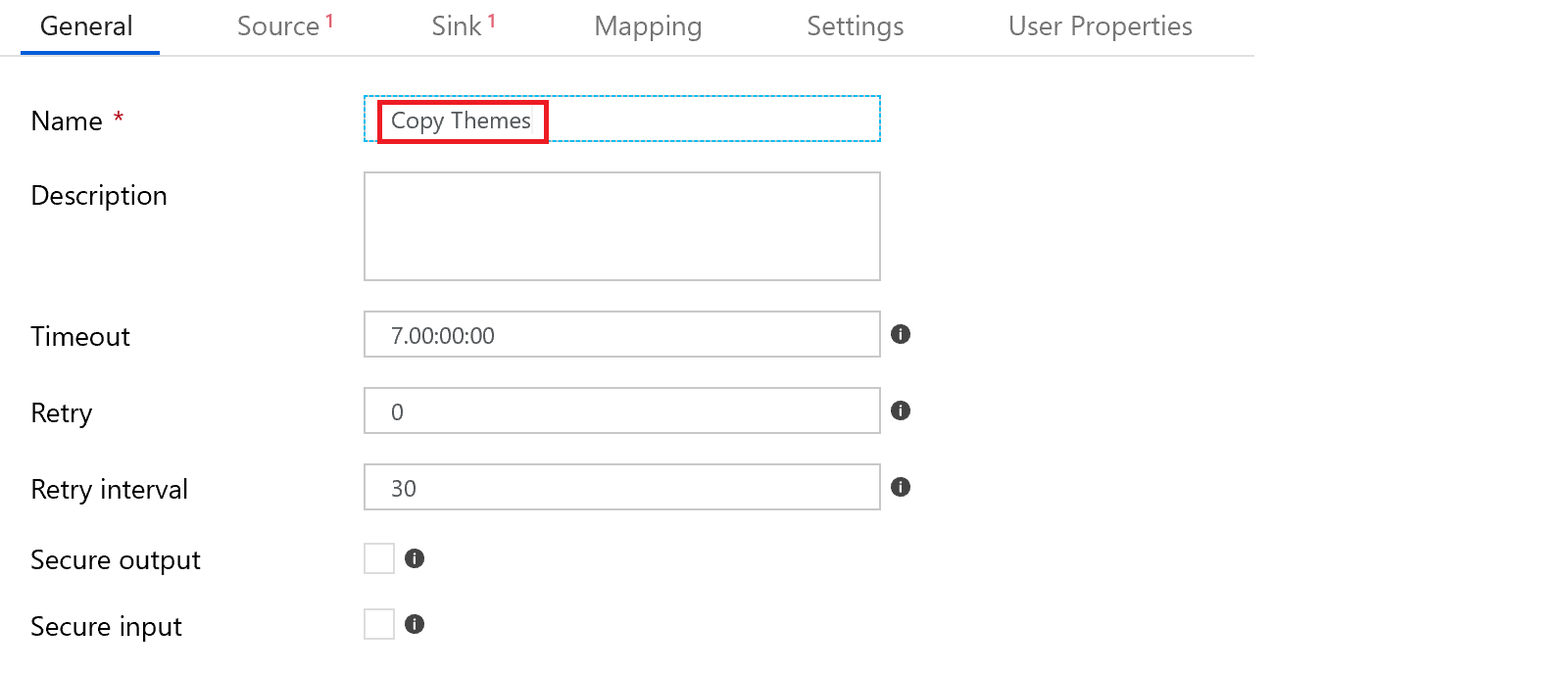The width and height of the screenshot is (1568, 674).
Task: Click the Description label text
Action: 99,196
